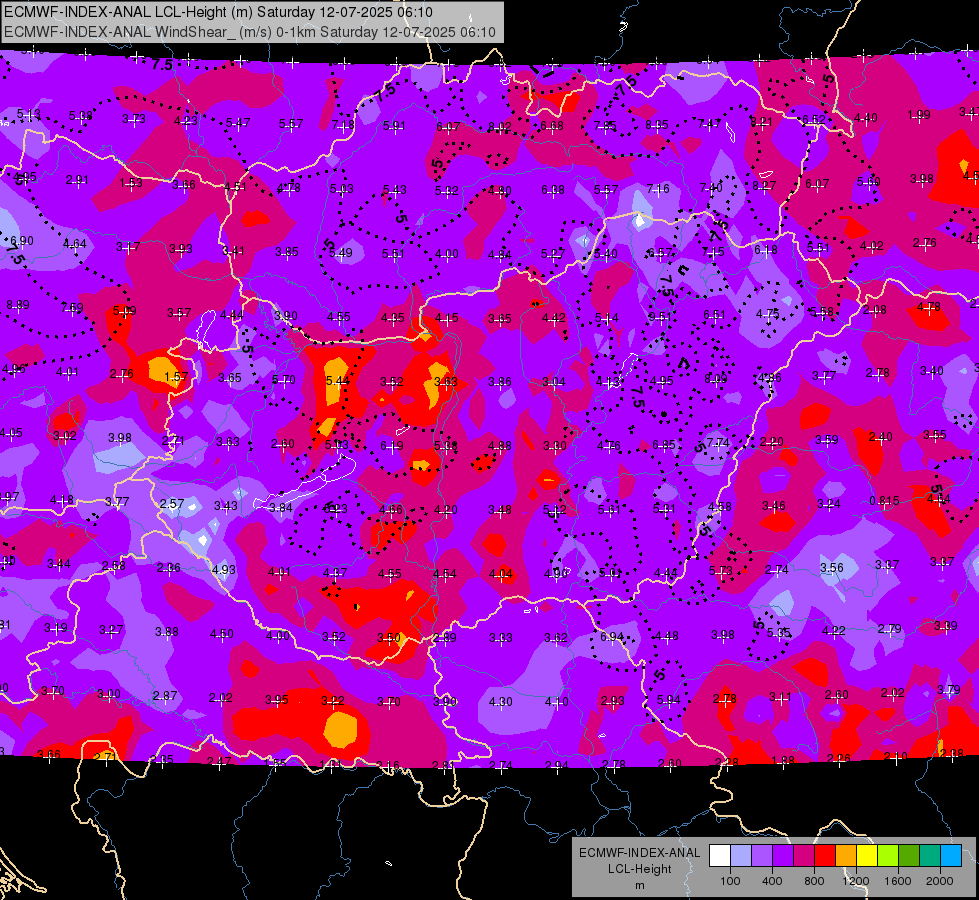Click the legend label LCL-Height
Viewport: 979px width, 900px height.
(x=639, y=869)
